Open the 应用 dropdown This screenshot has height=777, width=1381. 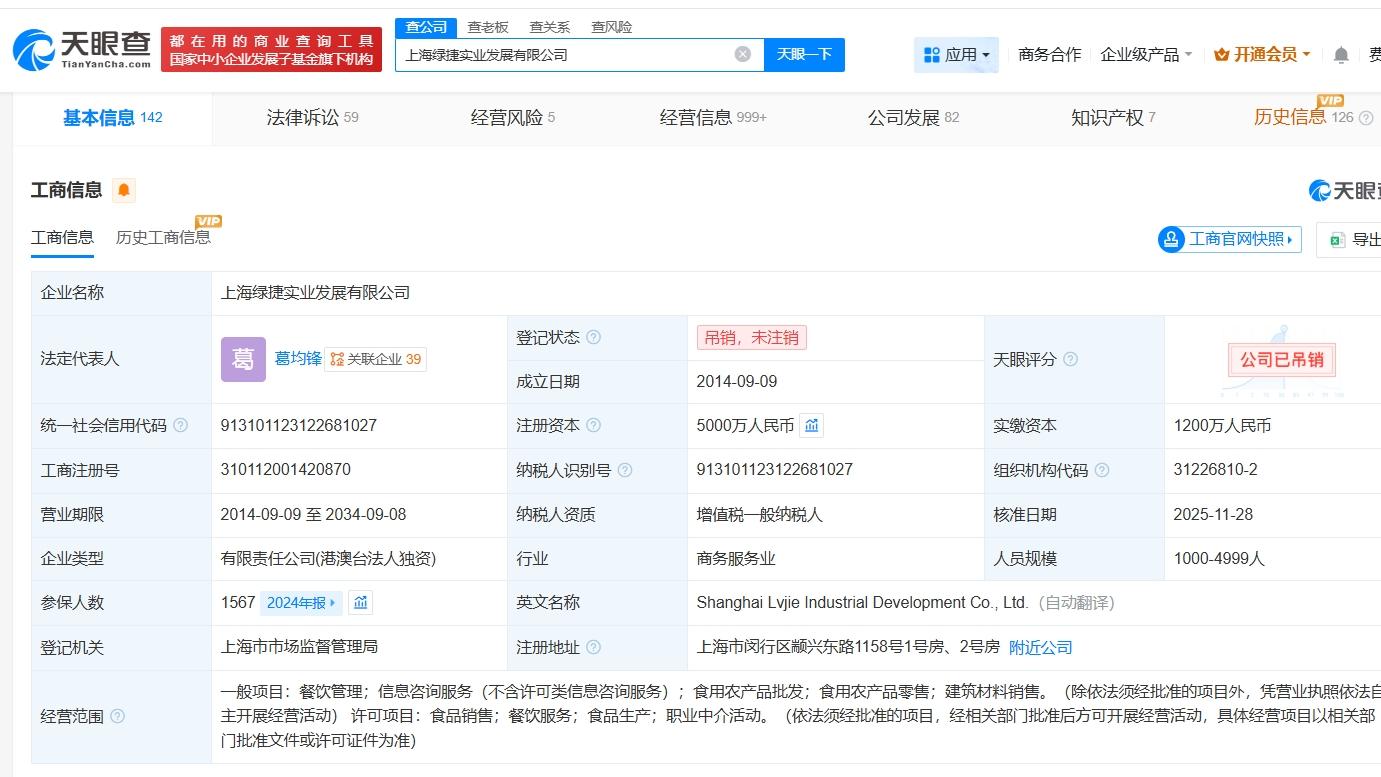pyautogui.click(x=955, y=55)
